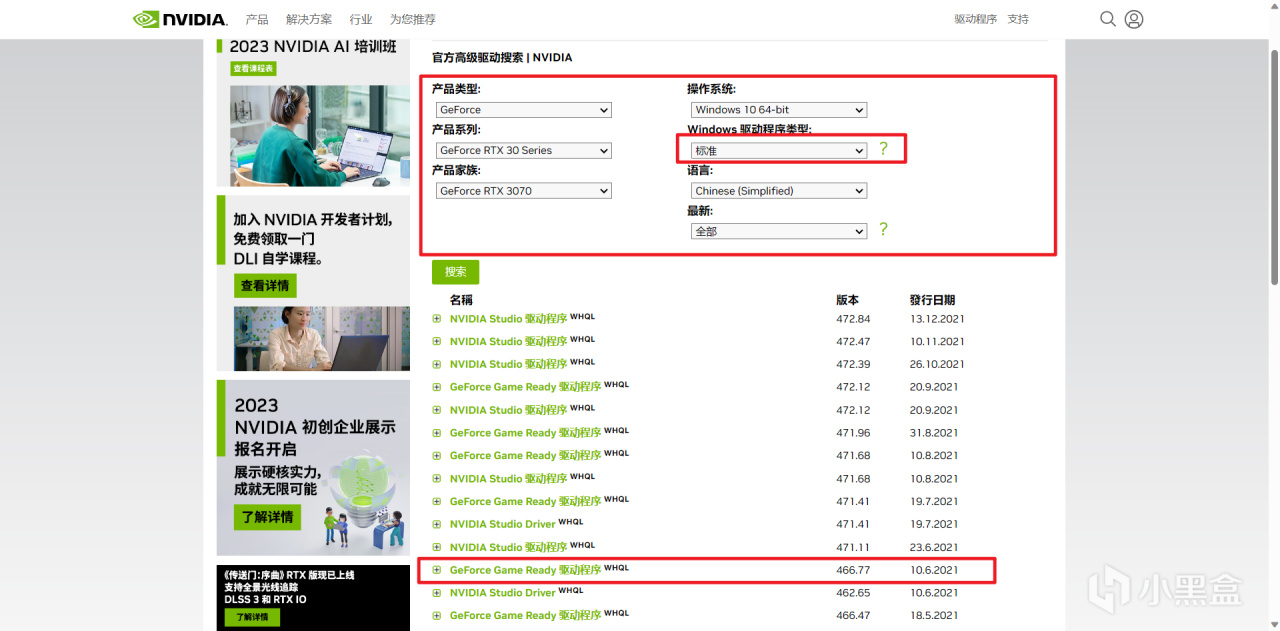Viewport: 1280px width, 631px height.
Task: Open 最新 dropdown showing 全部
Action: point(779,231)
